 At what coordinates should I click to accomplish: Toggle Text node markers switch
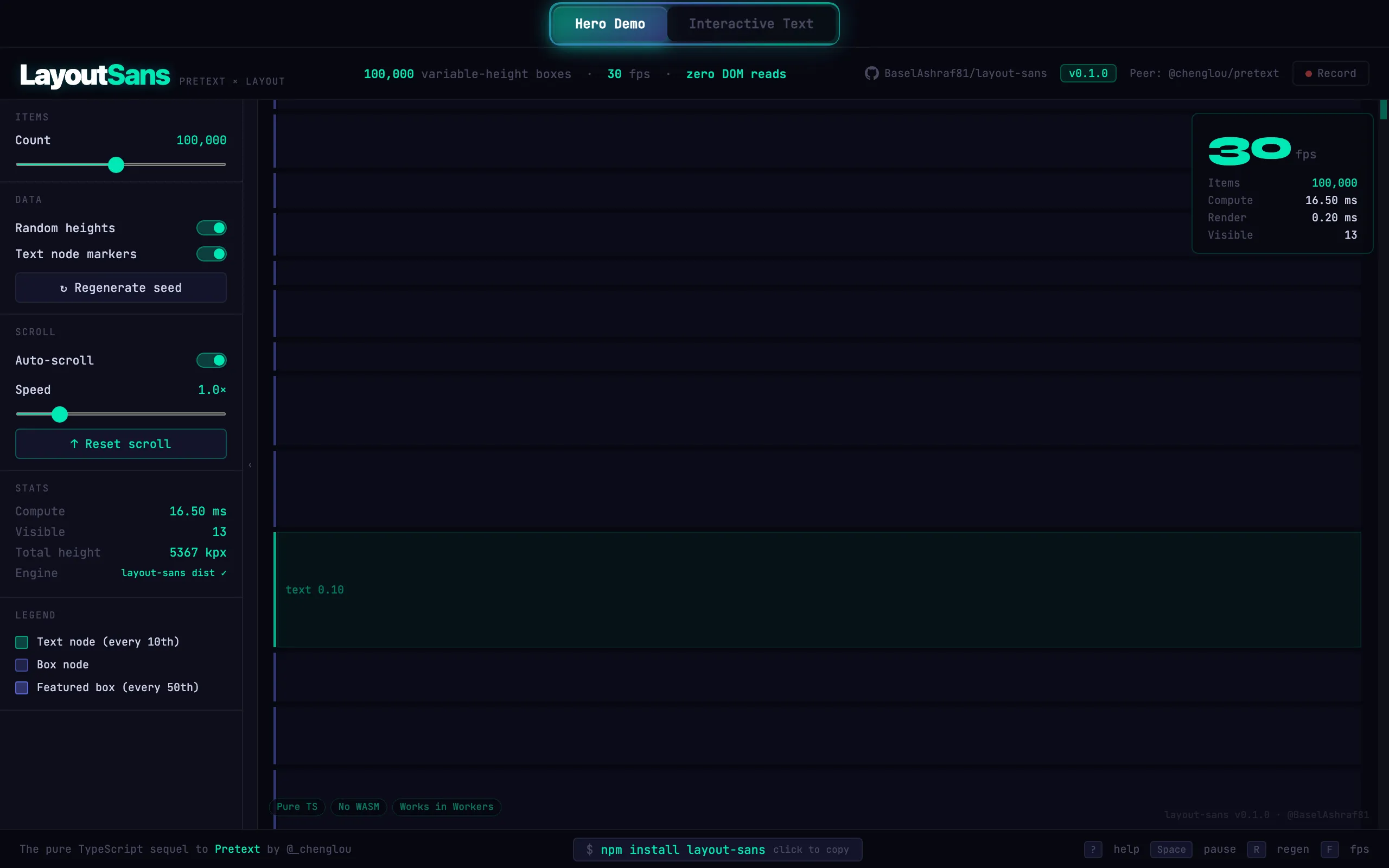point(211,254)
